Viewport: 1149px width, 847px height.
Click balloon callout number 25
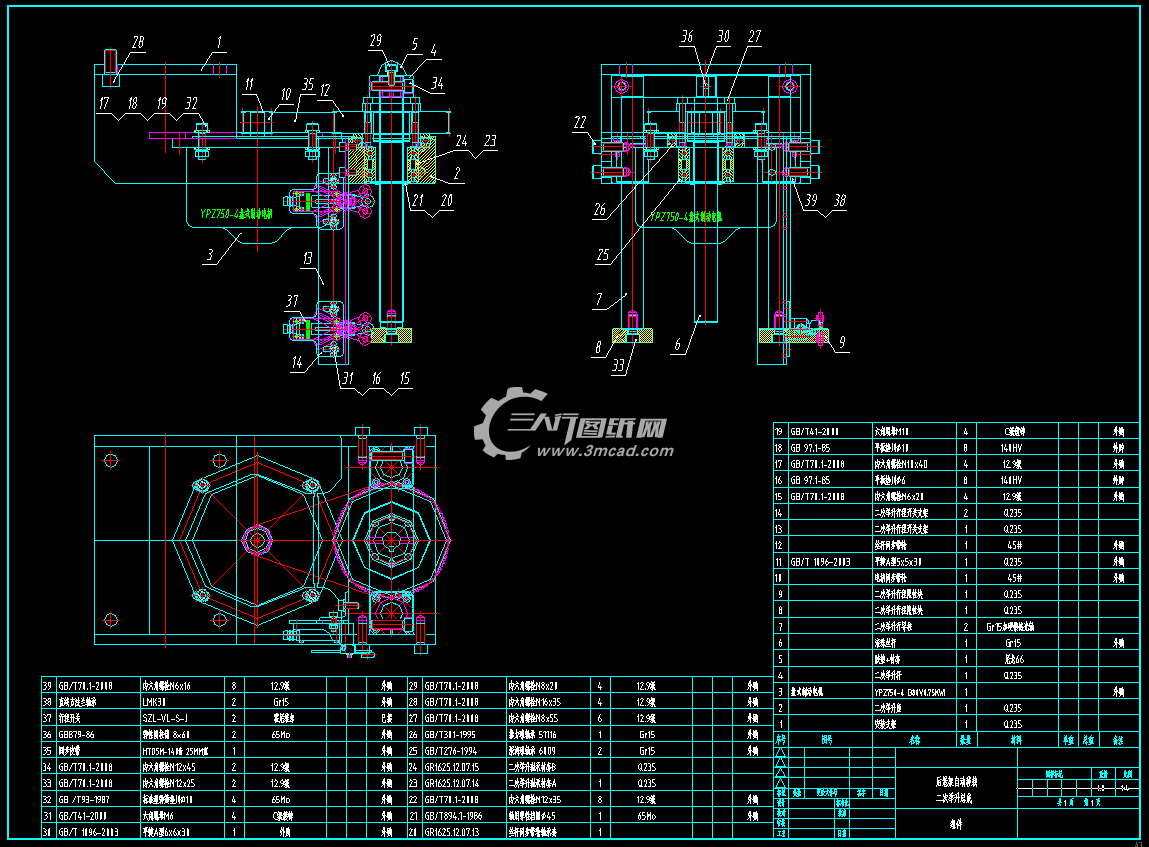click(x=602, y=255)
